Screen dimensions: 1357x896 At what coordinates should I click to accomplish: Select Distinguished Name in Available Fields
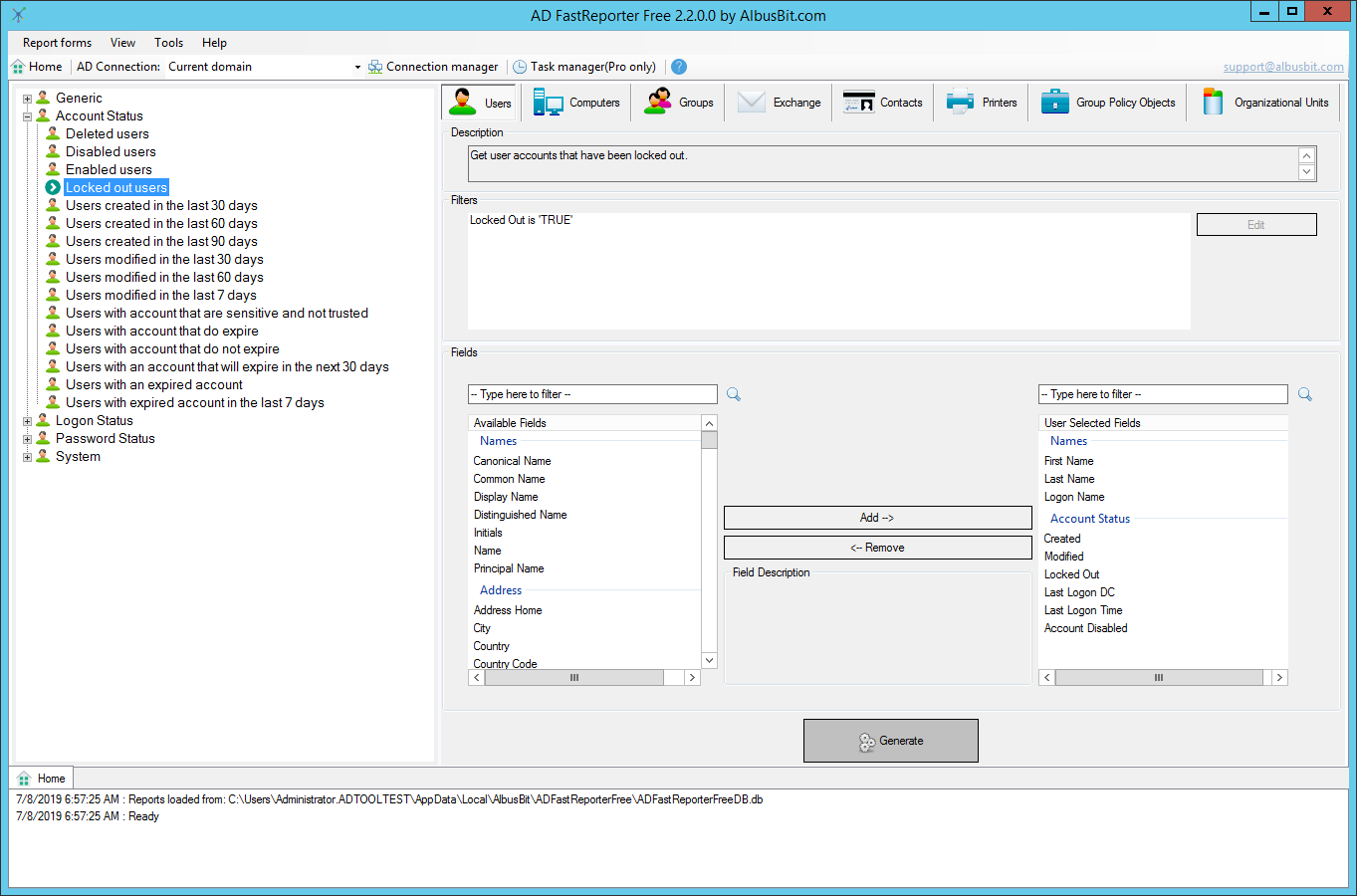tap(520, 515)
